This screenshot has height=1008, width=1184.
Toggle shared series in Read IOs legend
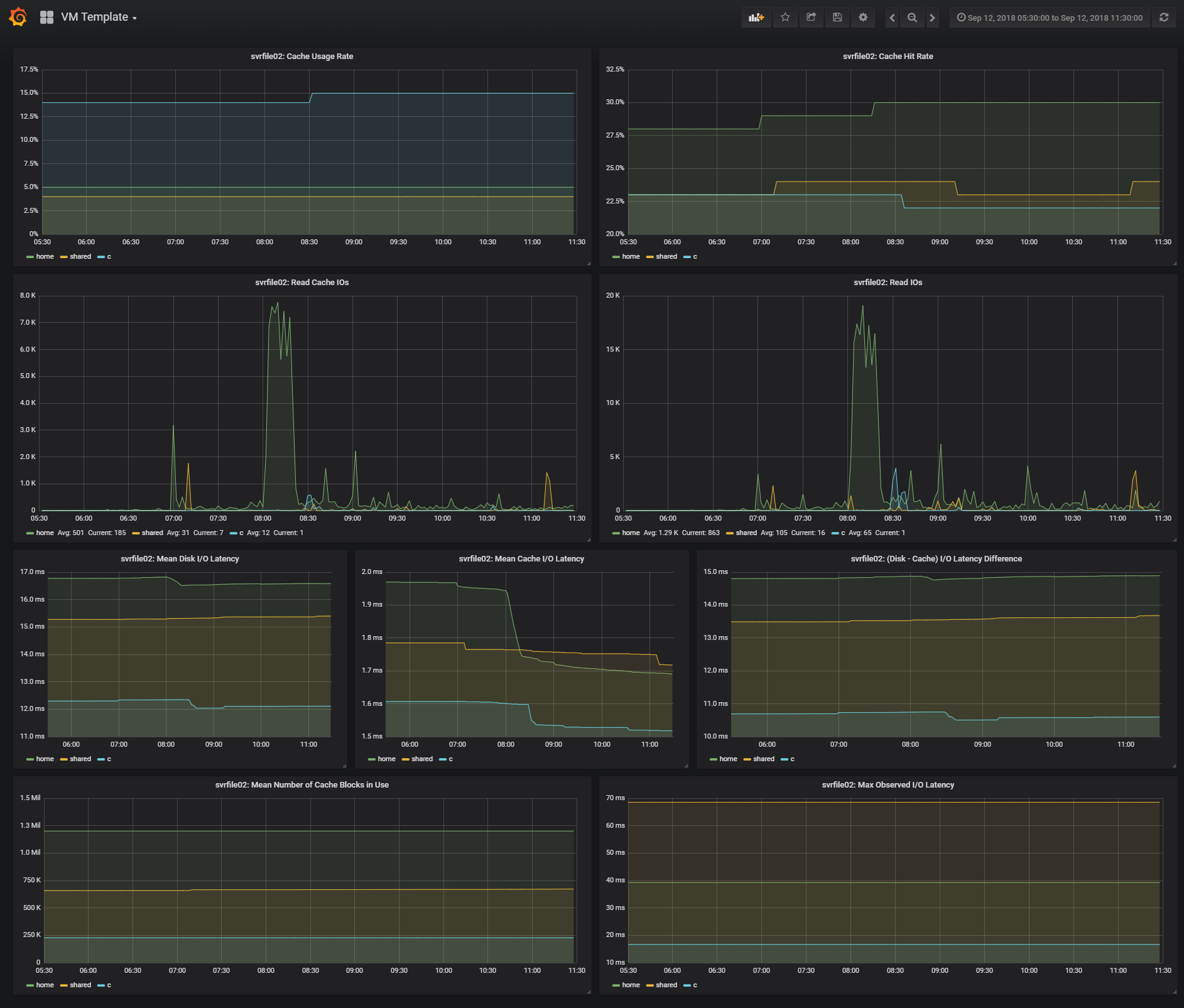click(746, 533)
